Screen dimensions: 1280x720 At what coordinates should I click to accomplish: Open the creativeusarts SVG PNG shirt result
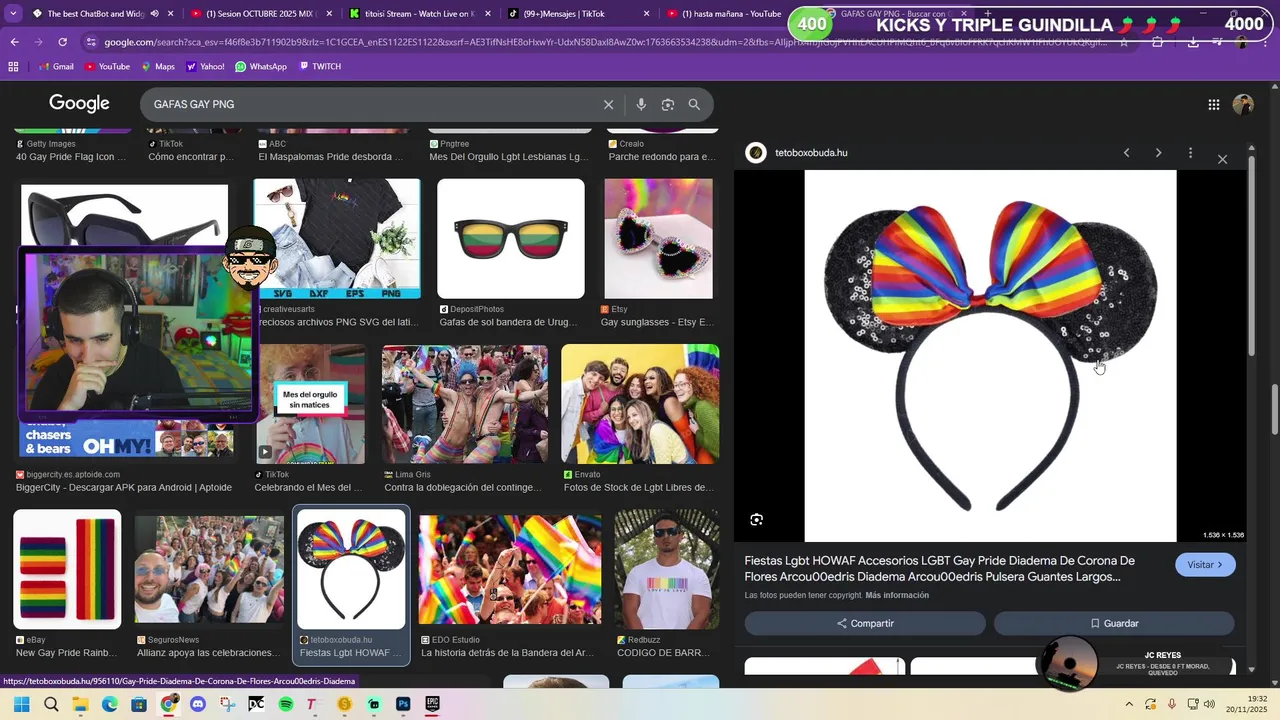[x=337, y=239]
